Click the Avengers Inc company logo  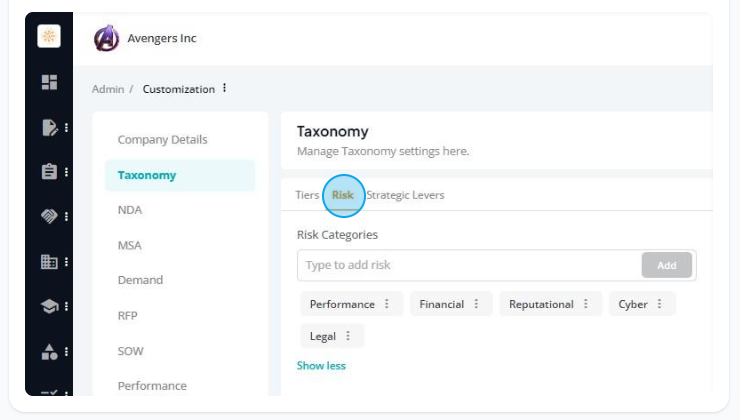pyautogui.click(x=106, y=38)
